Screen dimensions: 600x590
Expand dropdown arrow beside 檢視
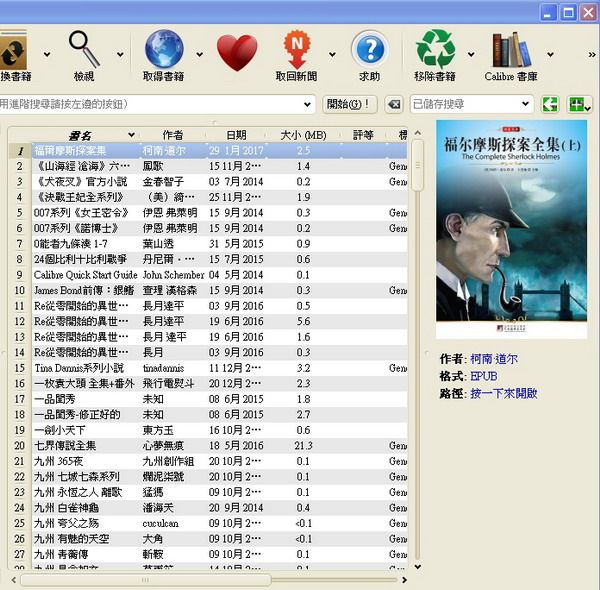click(x=120, y=55)
